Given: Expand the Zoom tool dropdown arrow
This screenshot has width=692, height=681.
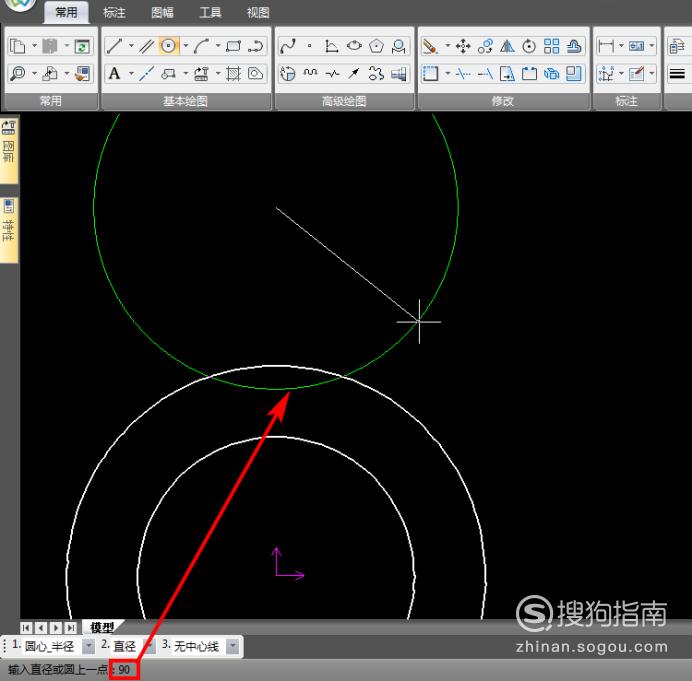Looking at the screenshot, I should point(34,73).
